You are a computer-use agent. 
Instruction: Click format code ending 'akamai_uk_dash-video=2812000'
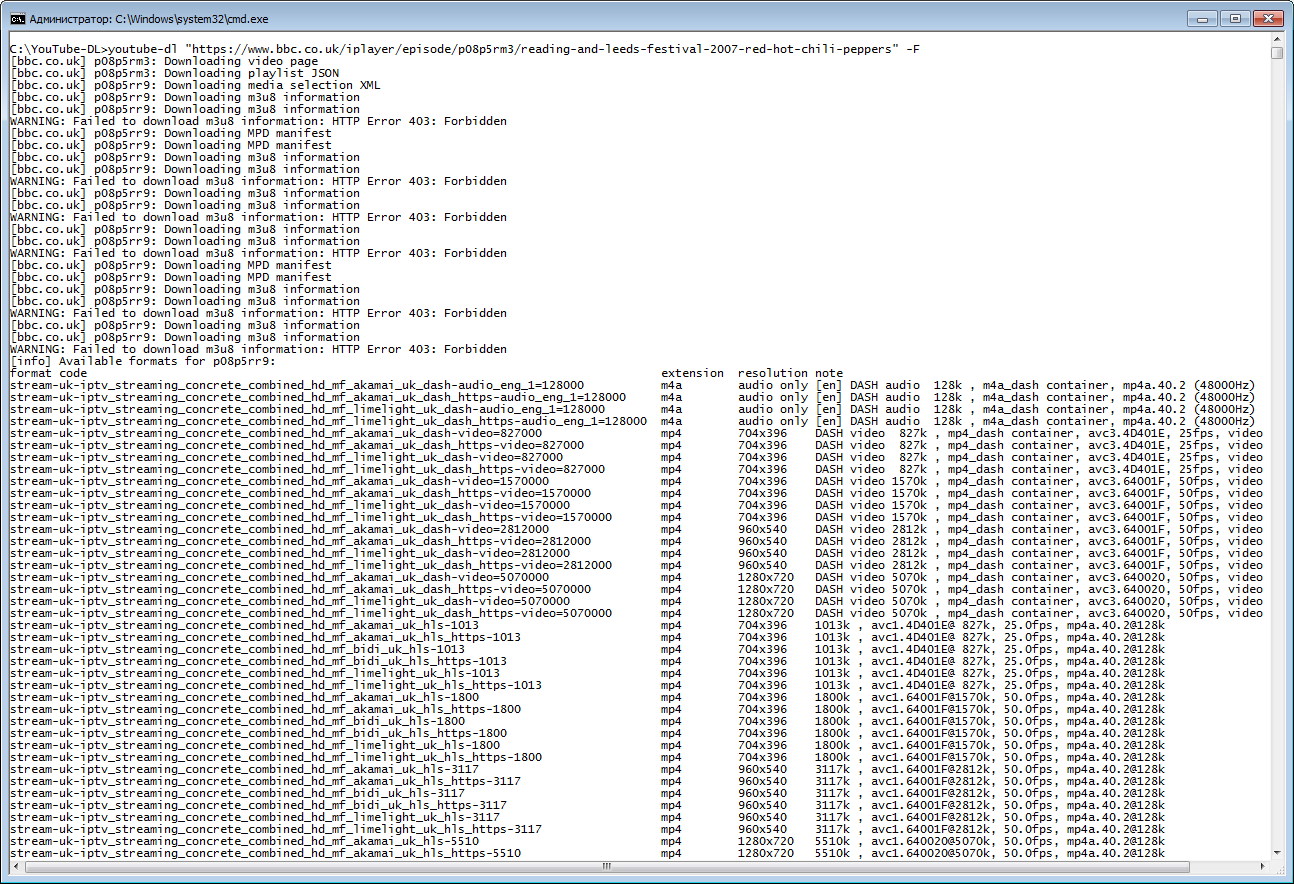(280, 529)
